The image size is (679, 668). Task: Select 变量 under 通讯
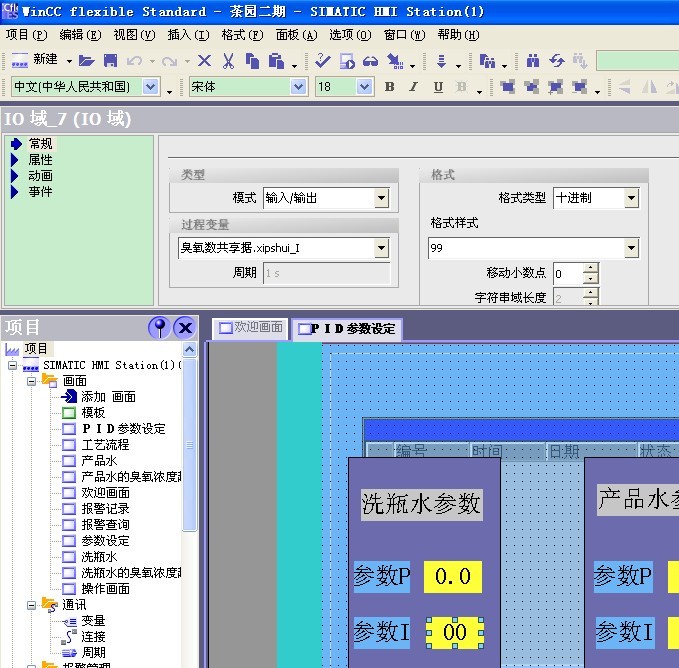point(93,621)
